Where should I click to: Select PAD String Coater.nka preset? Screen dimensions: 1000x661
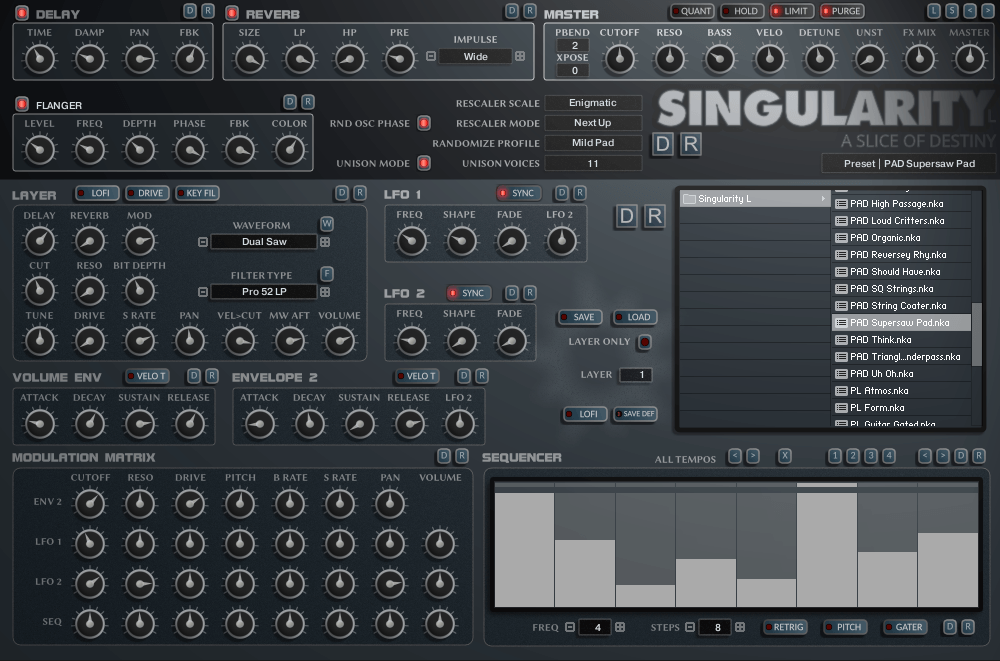point(897,306)
